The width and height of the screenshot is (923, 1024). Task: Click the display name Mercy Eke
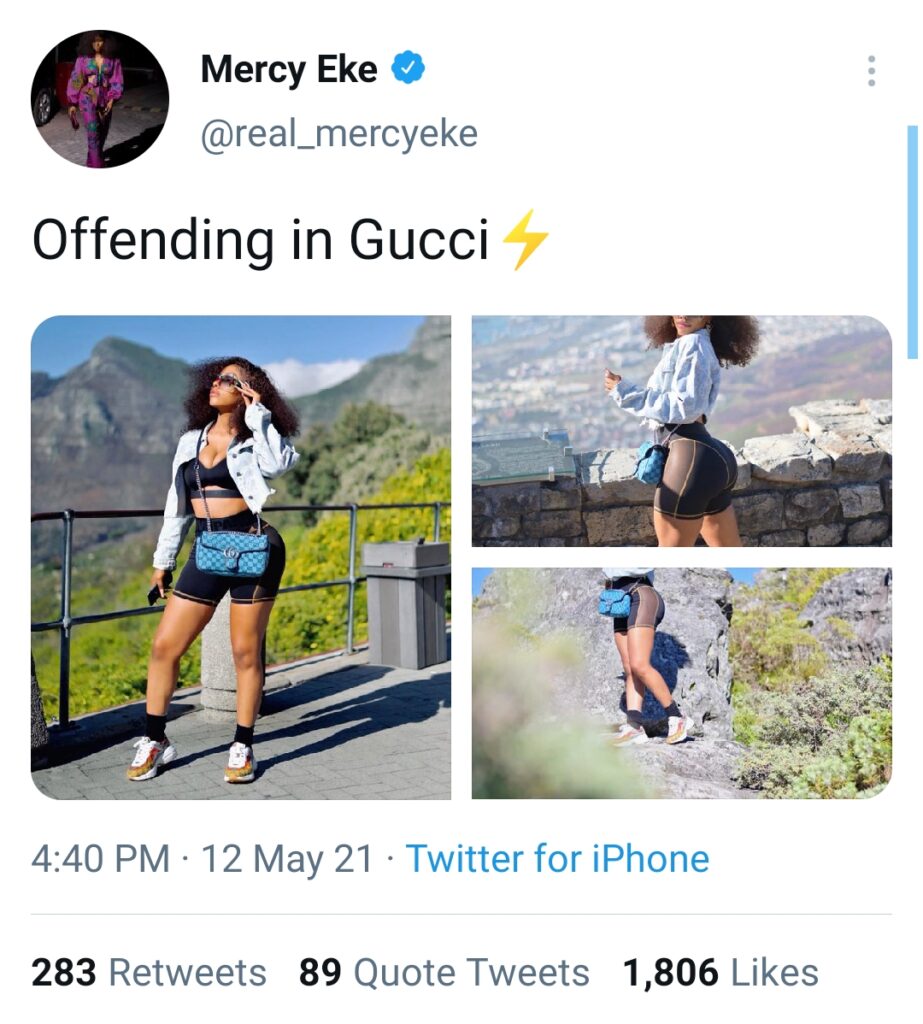coord(289,70)
